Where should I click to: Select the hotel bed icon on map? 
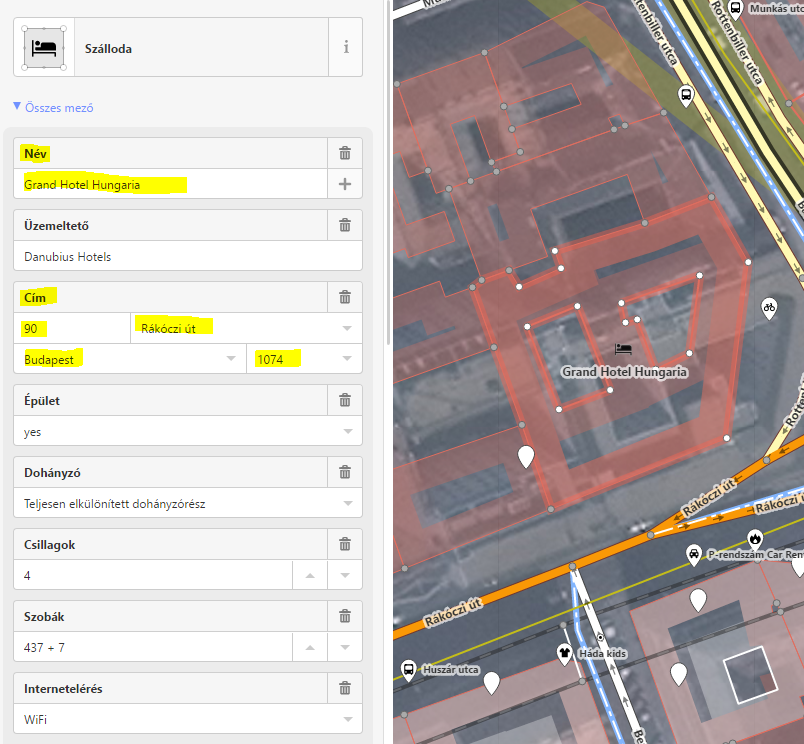click(623, 349)
